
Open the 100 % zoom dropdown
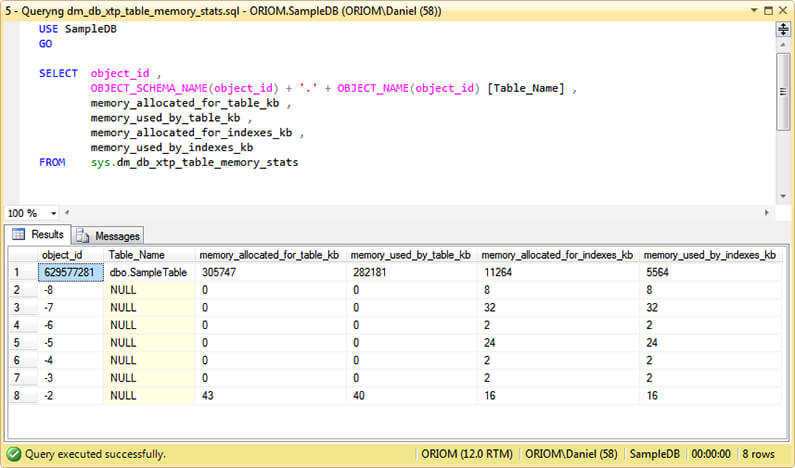pos(53,213)
